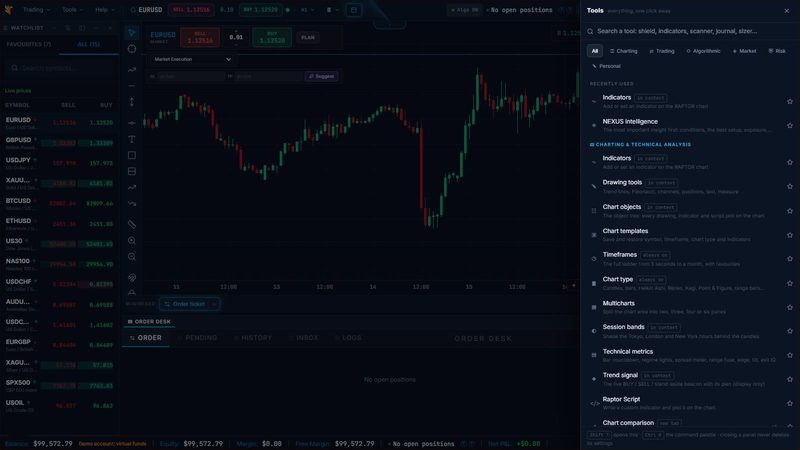Favourite the Multicharts tool
Viewport: 800px width, 450px height.
[790, 307]
